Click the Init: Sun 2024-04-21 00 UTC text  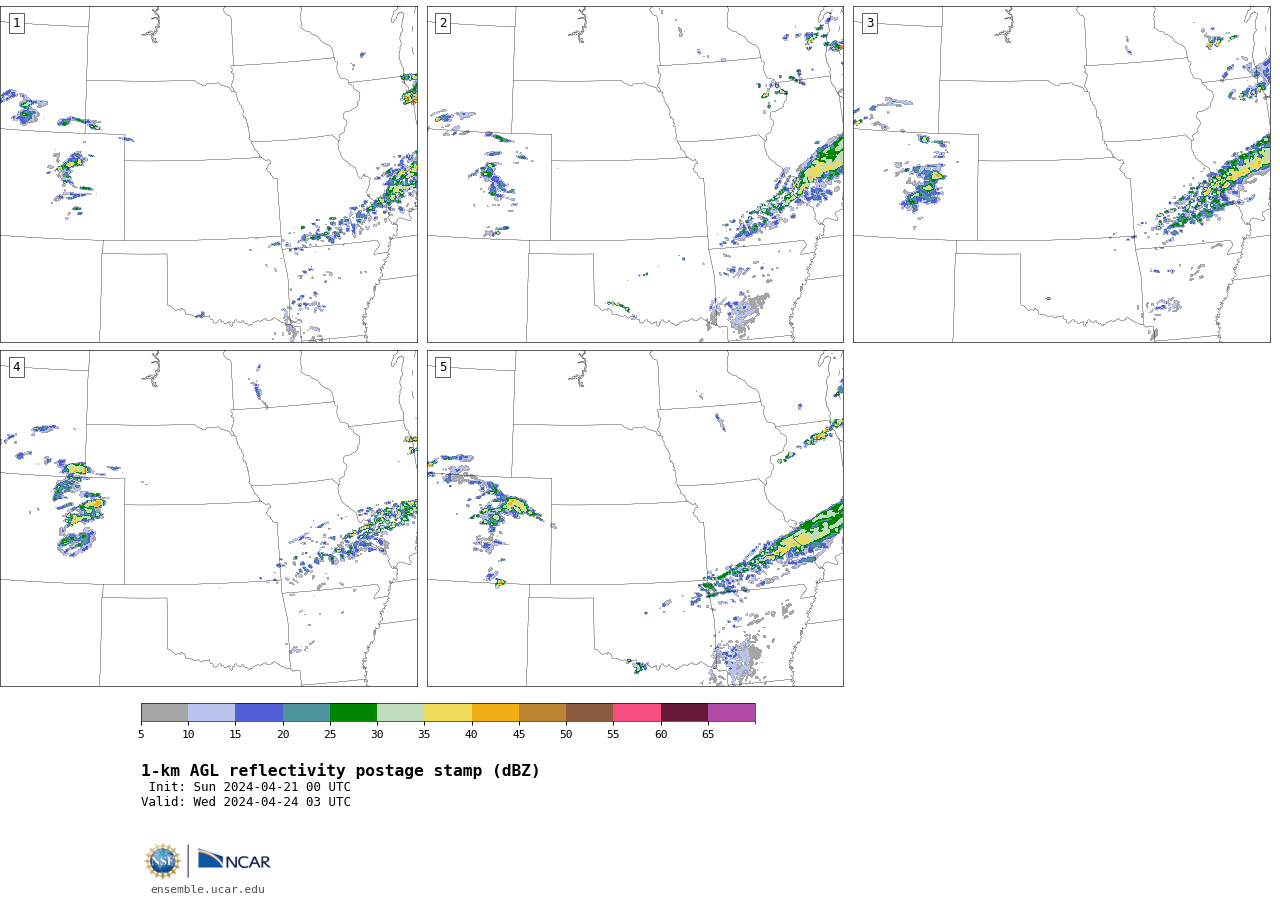(250, 787)
